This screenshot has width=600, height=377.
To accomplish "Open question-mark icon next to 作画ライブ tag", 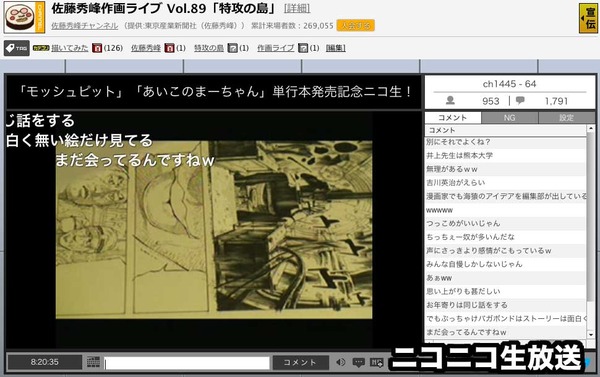I will coord(303,48).
